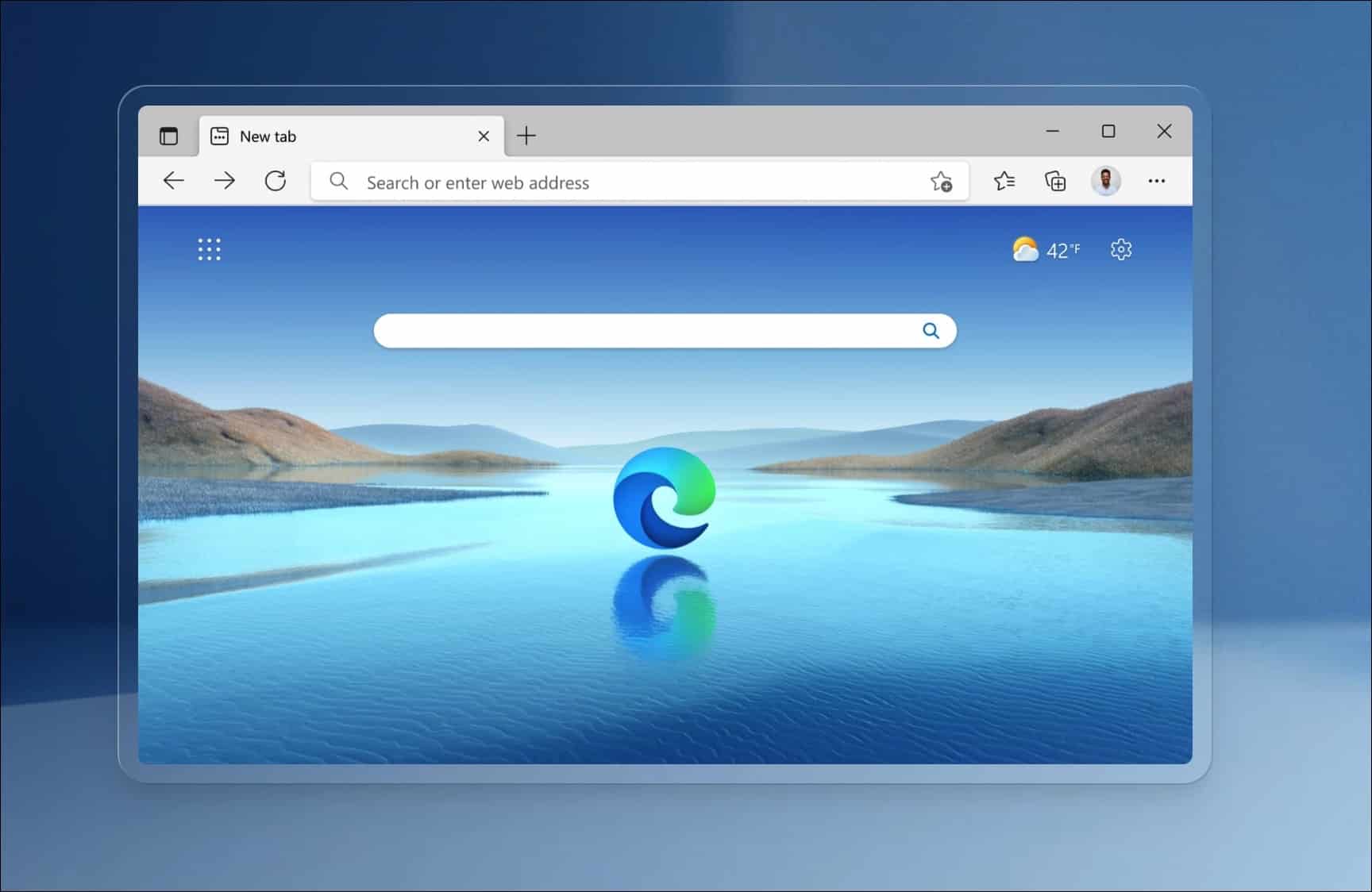Open the profile account menu
The width and height of the screenshot is (1372, 892).
1106,181
